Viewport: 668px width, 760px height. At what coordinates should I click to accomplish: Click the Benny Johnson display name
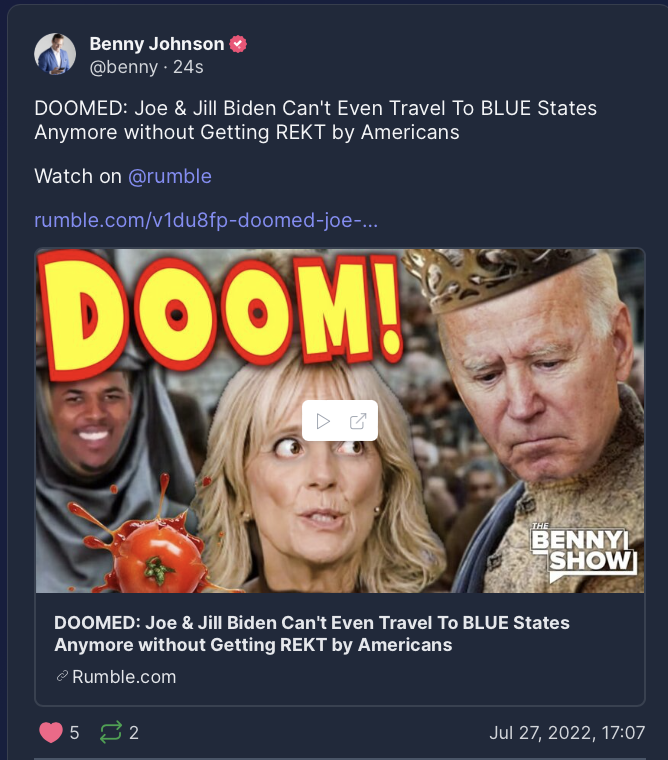157,44
